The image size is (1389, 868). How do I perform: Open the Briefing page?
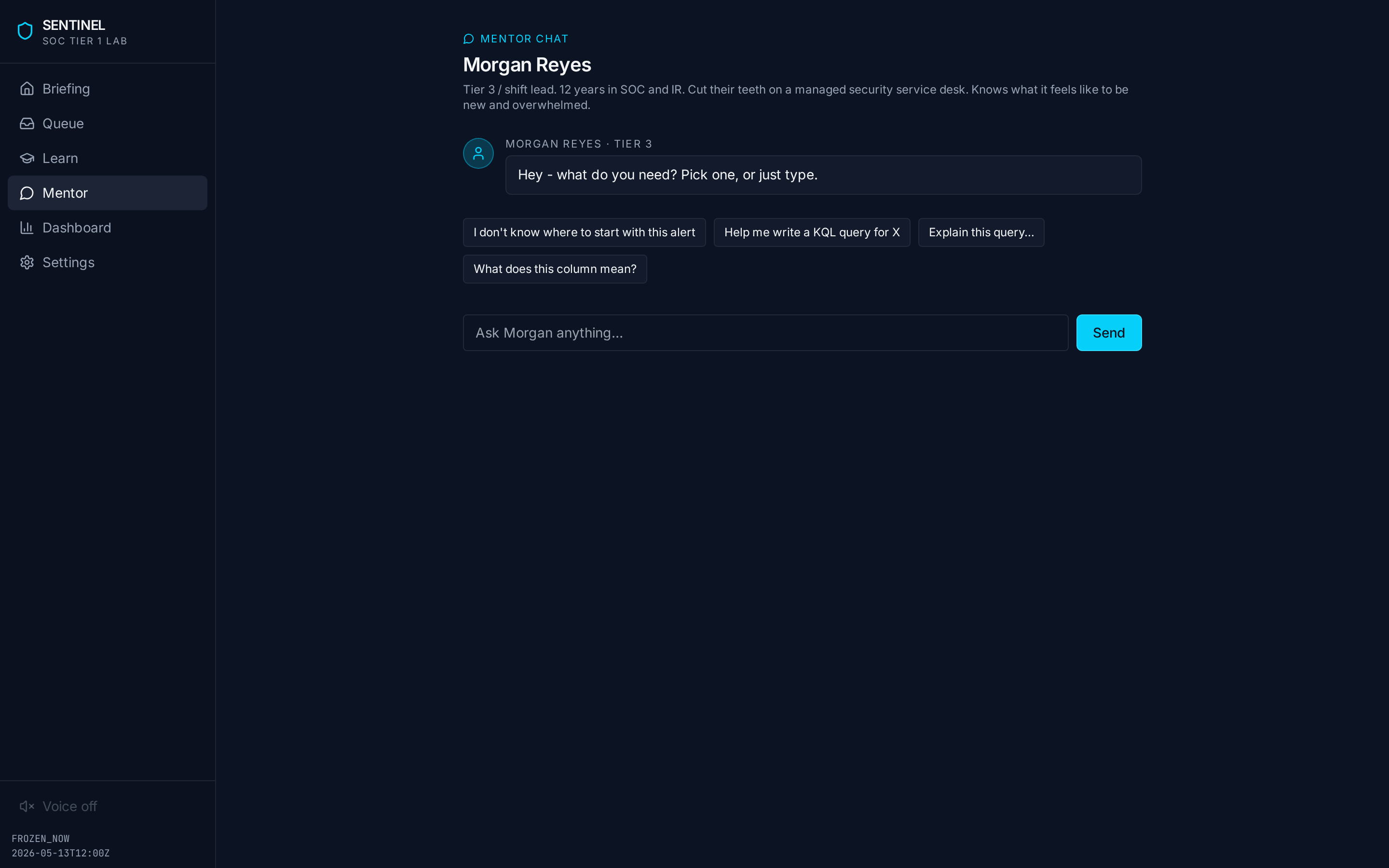[108, 88]
